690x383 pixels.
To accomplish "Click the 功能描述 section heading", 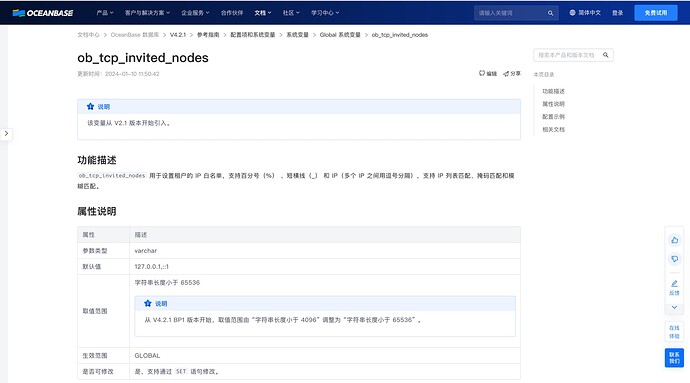I will pyautogui.click(x=97, y=160).
